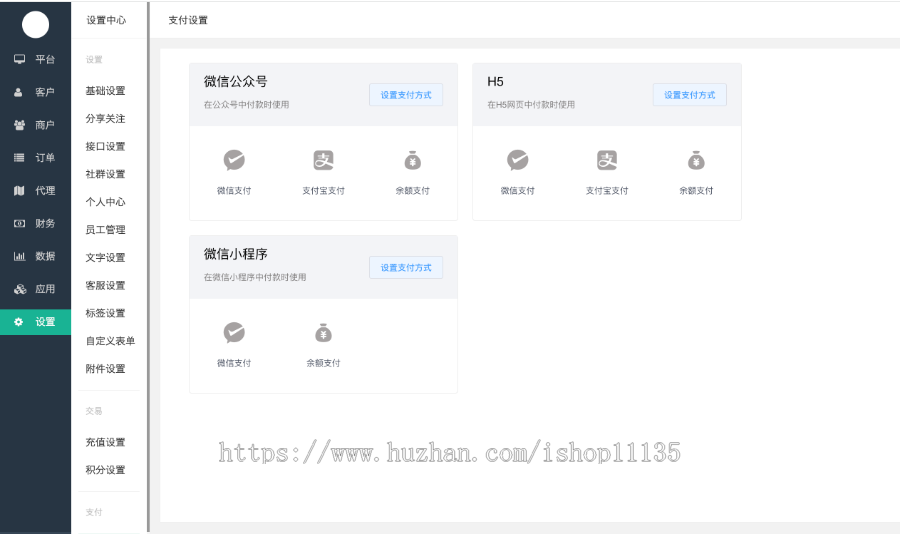Click the 支付设置 page title
Screen dimensions: 900x534
188,20
